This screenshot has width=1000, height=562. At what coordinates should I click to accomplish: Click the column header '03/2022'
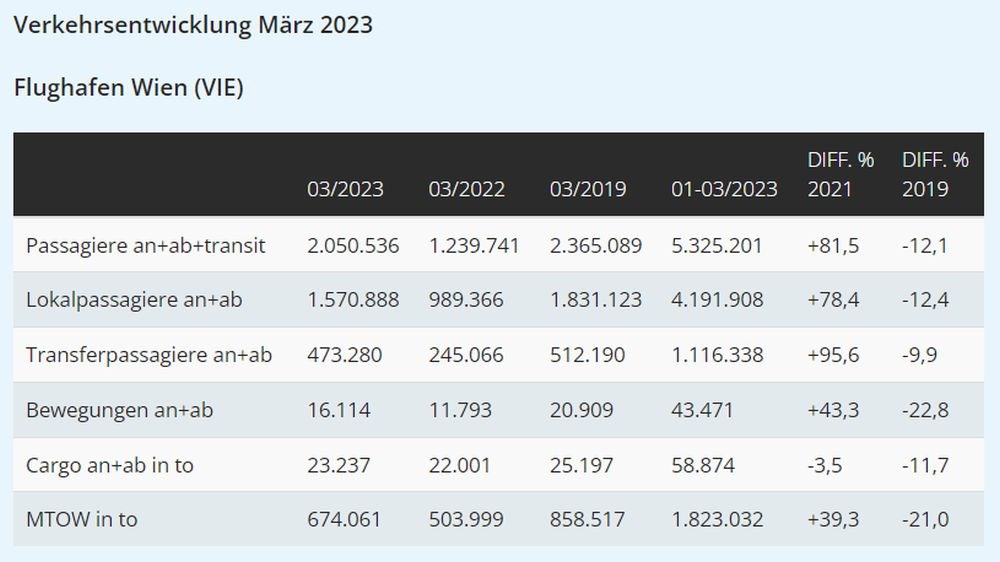466,189
